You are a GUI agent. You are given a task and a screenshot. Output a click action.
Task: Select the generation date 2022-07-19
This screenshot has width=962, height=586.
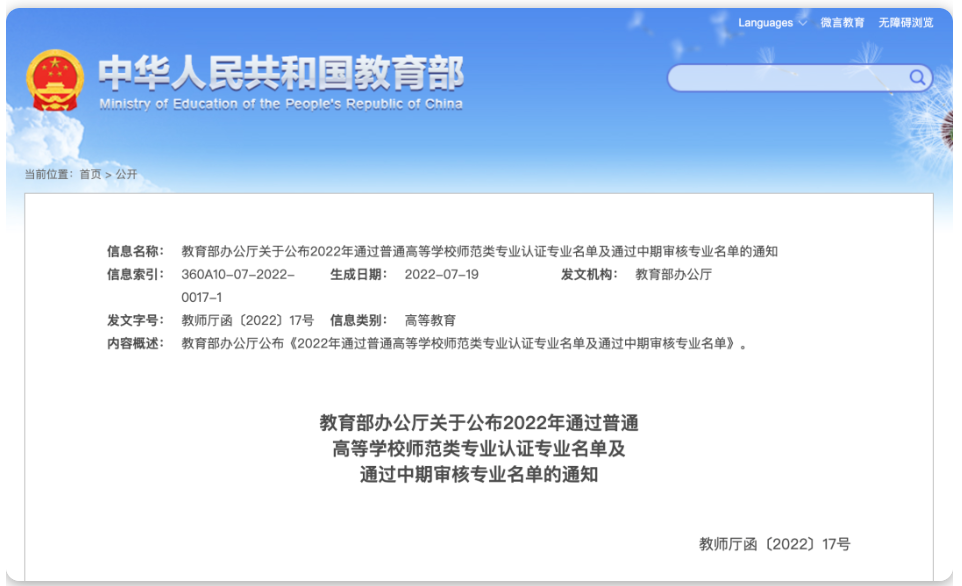pyautogui.click(x=441, y=274)
